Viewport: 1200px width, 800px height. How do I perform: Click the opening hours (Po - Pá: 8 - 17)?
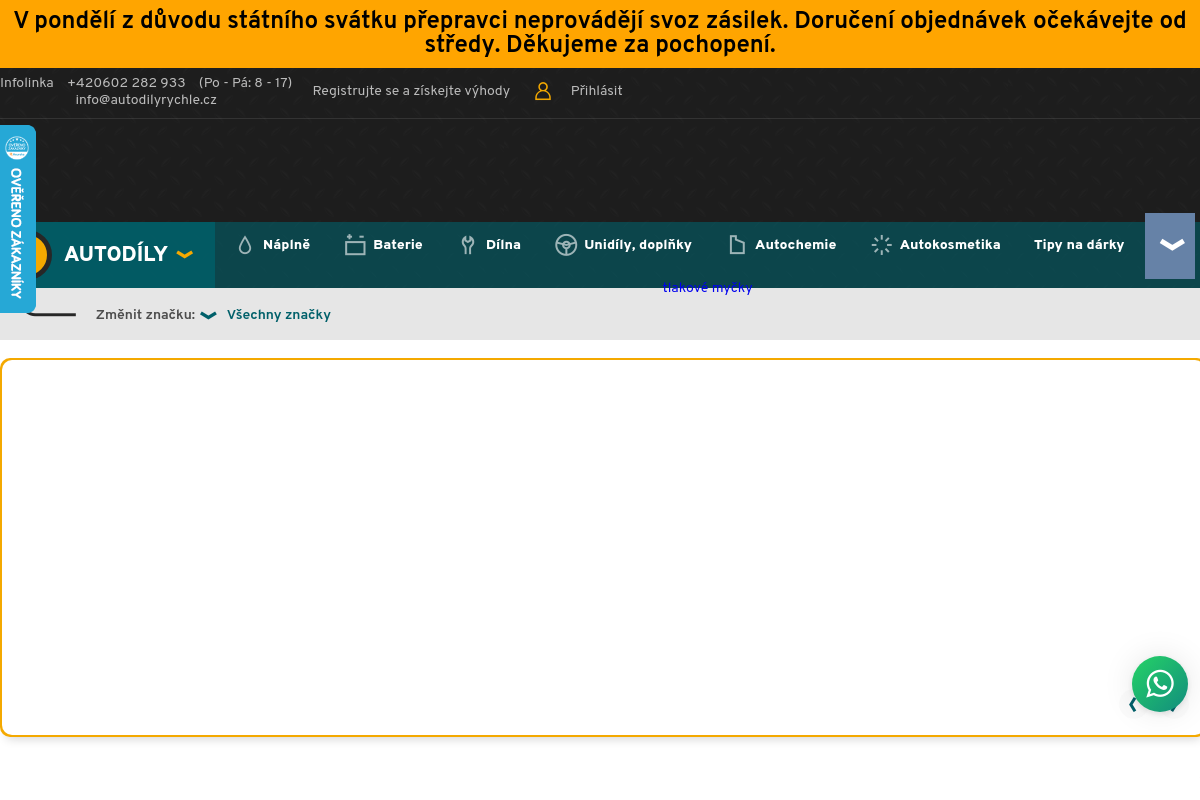[x=246, y=83]
